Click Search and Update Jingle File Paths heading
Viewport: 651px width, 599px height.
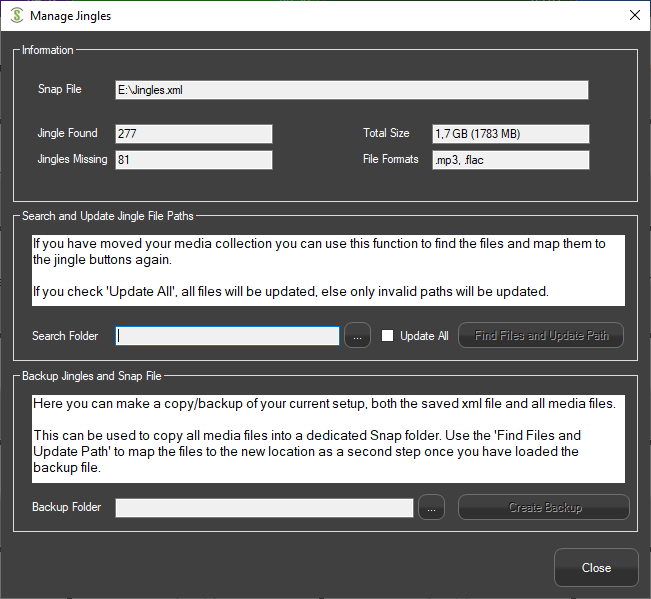pos(108,216)
